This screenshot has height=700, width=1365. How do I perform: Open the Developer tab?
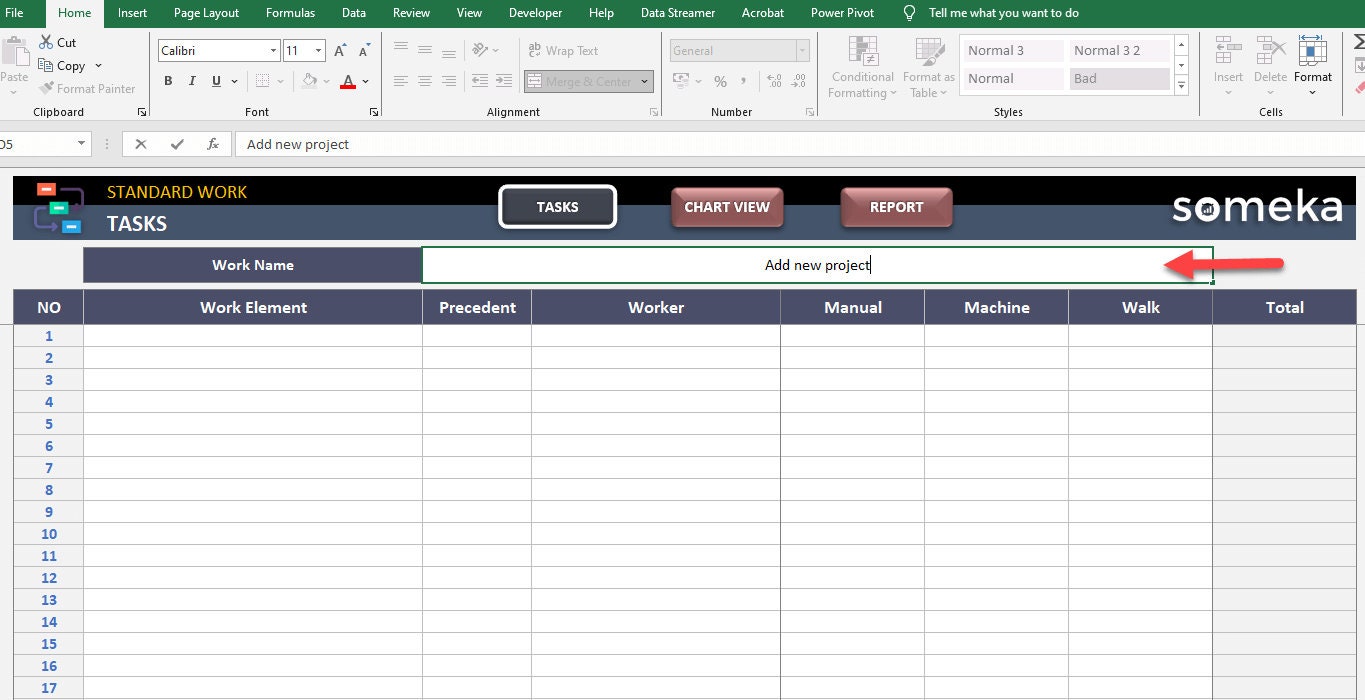535,13
